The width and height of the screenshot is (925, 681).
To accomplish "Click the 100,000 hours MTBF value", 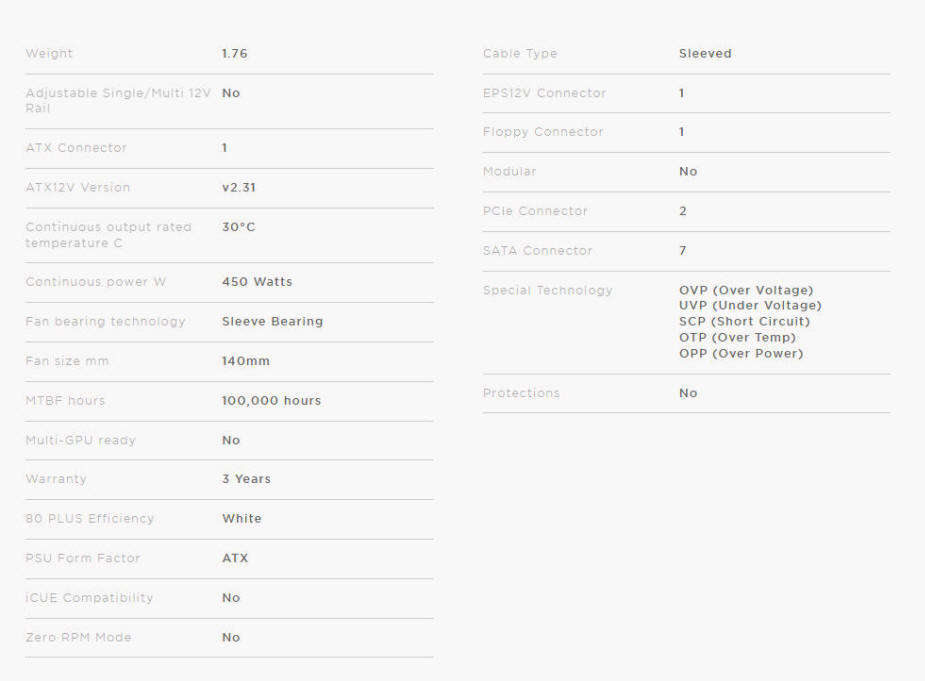I will [271, 401].
